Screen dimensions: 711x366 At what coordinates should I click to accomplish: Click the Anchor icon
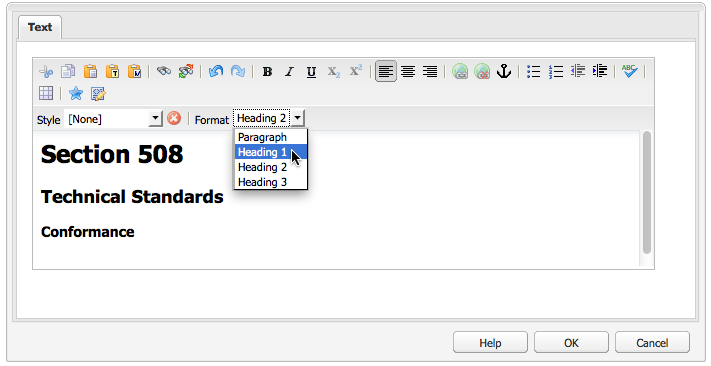pos(504,71)
